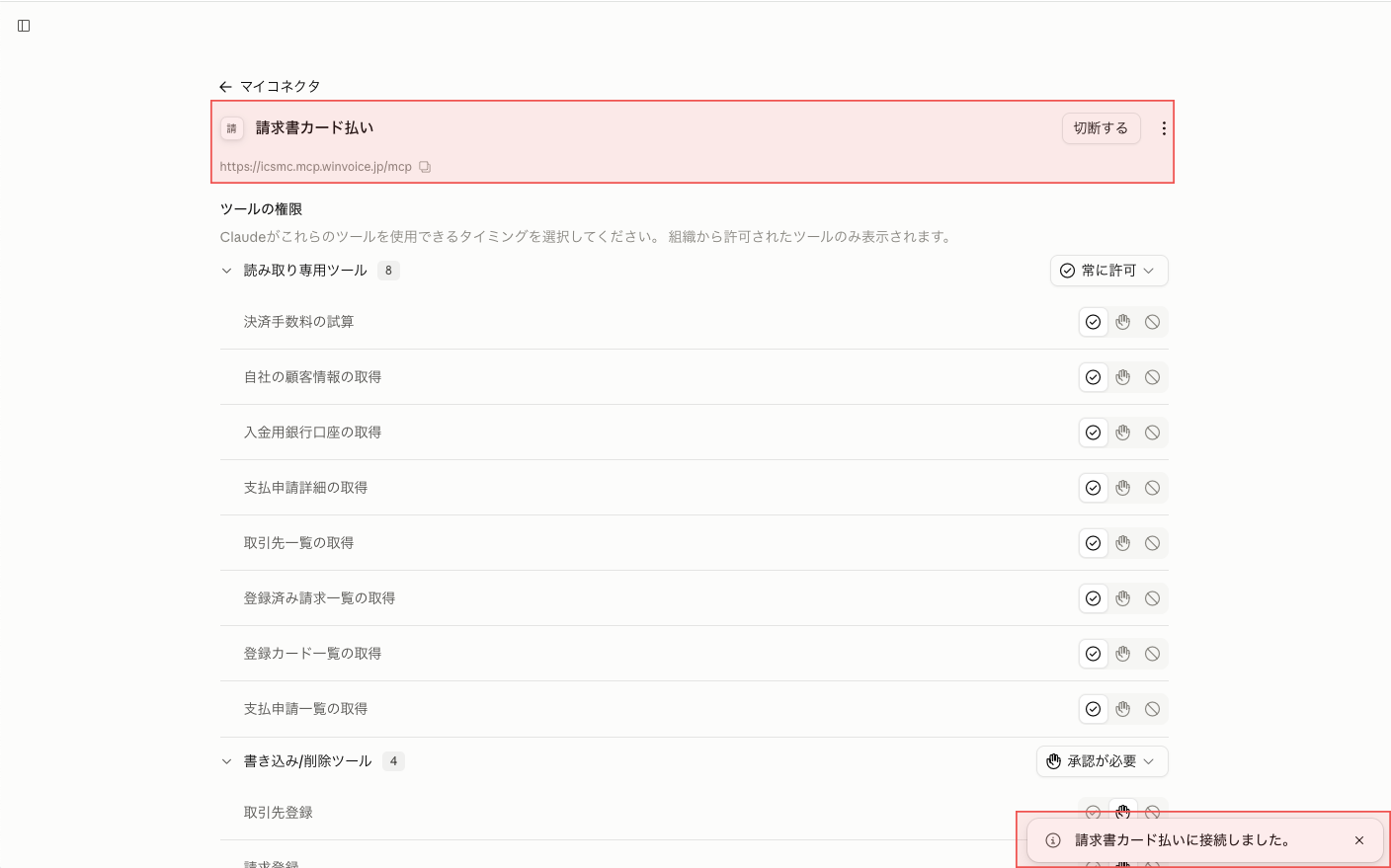Image resolution: width=1391 pixels, height=868 pixels.
Task: Block the 支払申請詳細の取得 tool
Action: [1152, 488]
